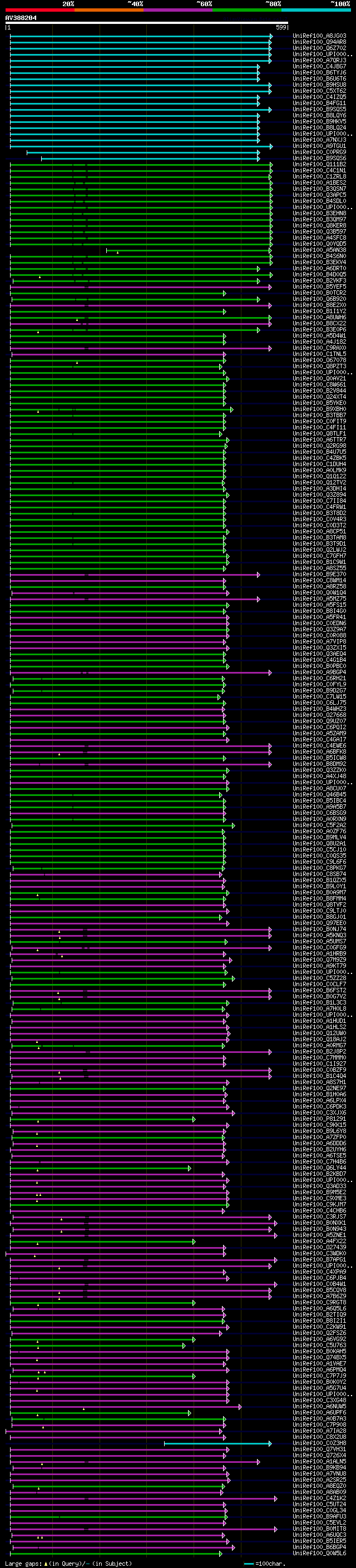Click the label "UniRef100_C1DUH4"
The image size is (356, 1568).
pyautogui.click(x=319, y=464)
